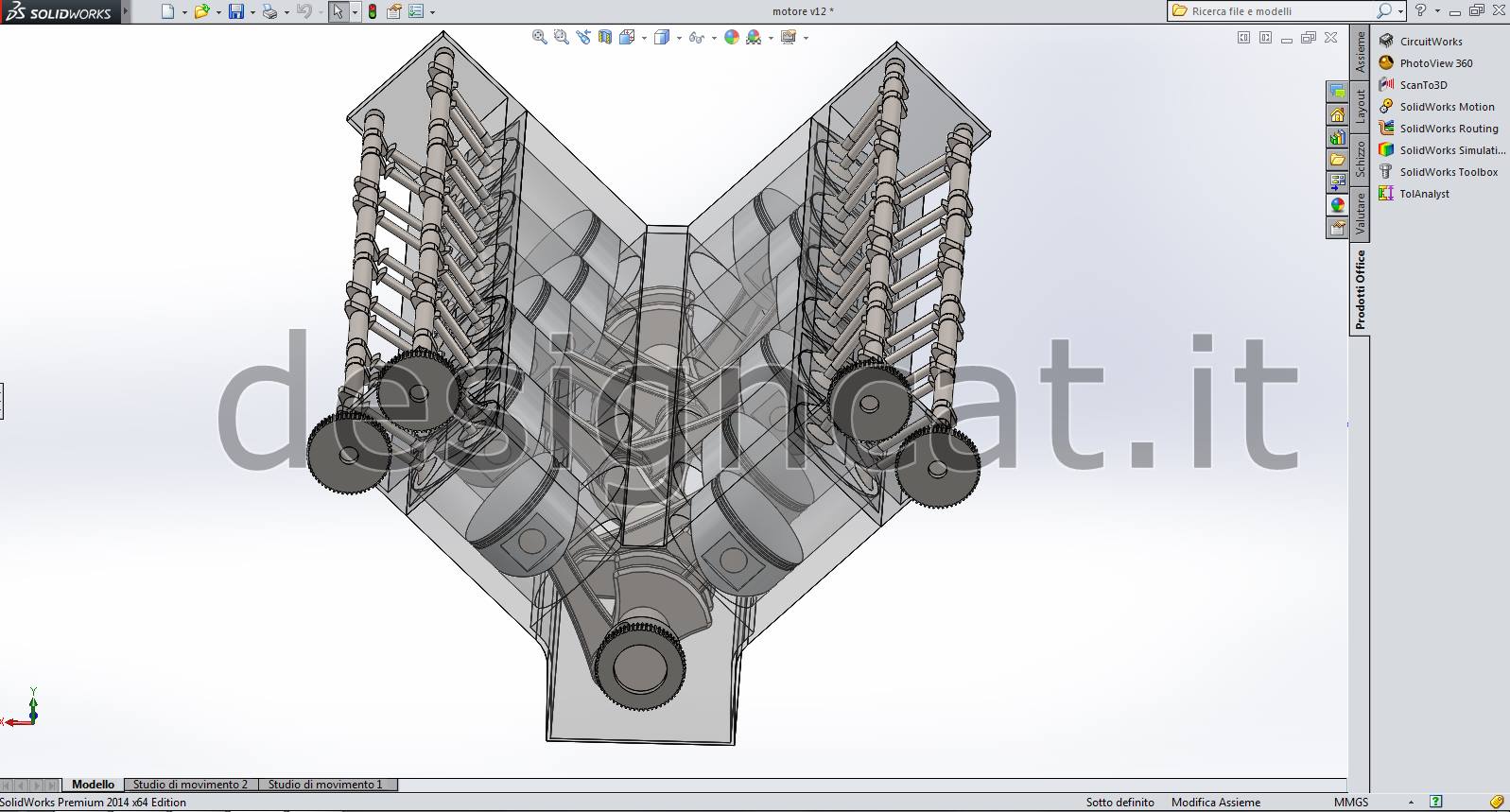Launch SolidWorks Simulation add-in

point(1451,150)
